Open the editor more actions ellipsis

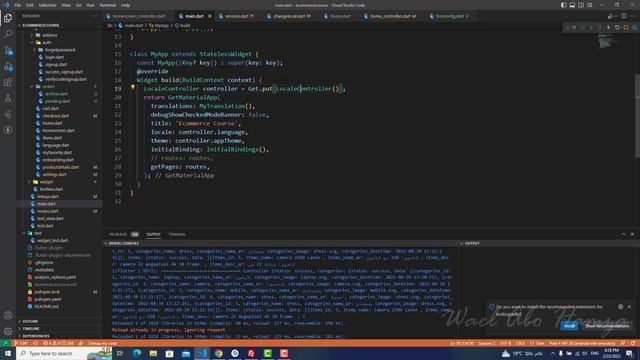point(633,16)
